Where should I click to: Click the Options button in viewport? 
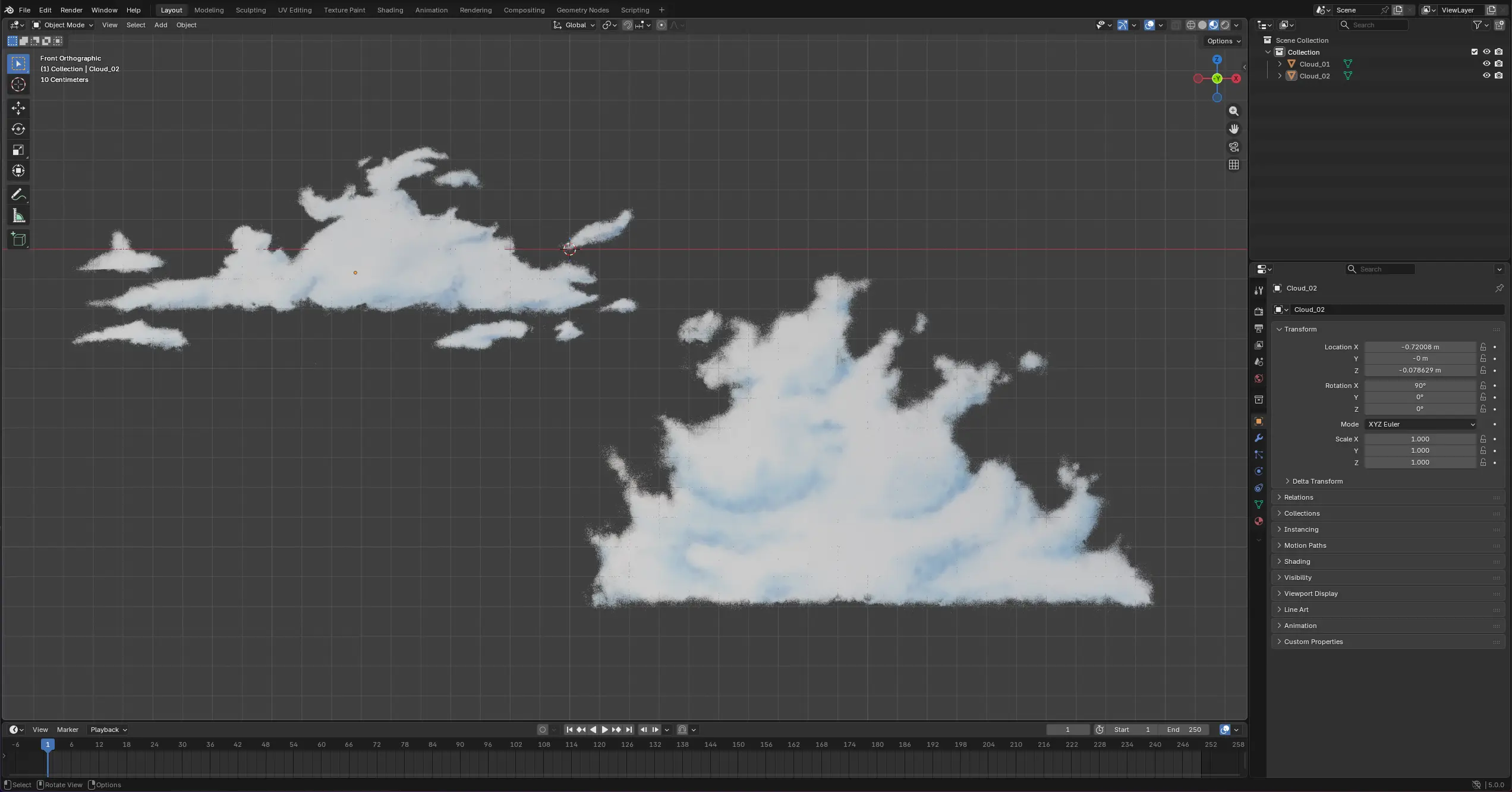point(1224,41)
